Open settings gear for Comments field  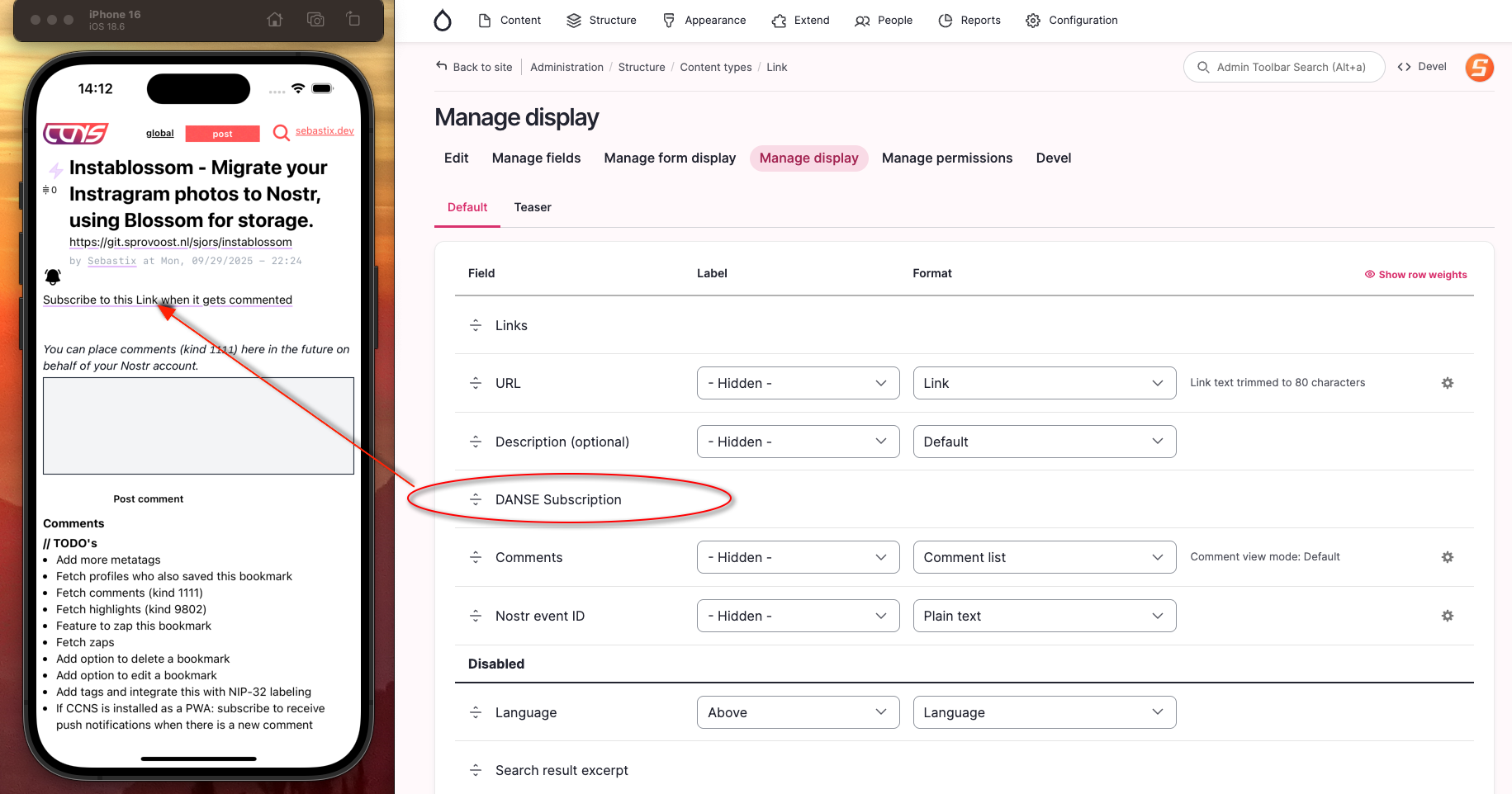(x=1447, y=557)
